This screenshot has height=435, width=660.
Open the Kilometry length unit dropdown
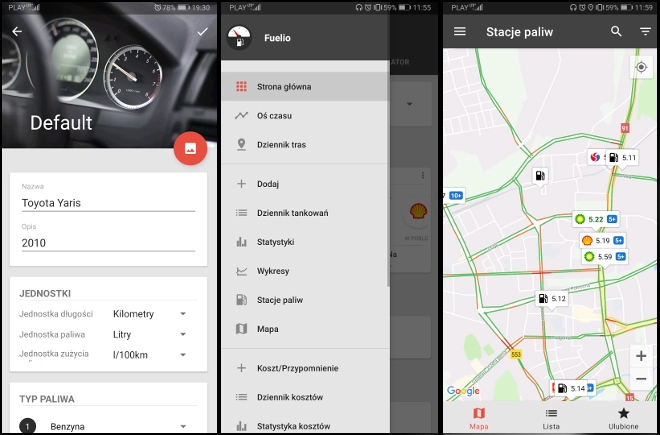point(149,314)
